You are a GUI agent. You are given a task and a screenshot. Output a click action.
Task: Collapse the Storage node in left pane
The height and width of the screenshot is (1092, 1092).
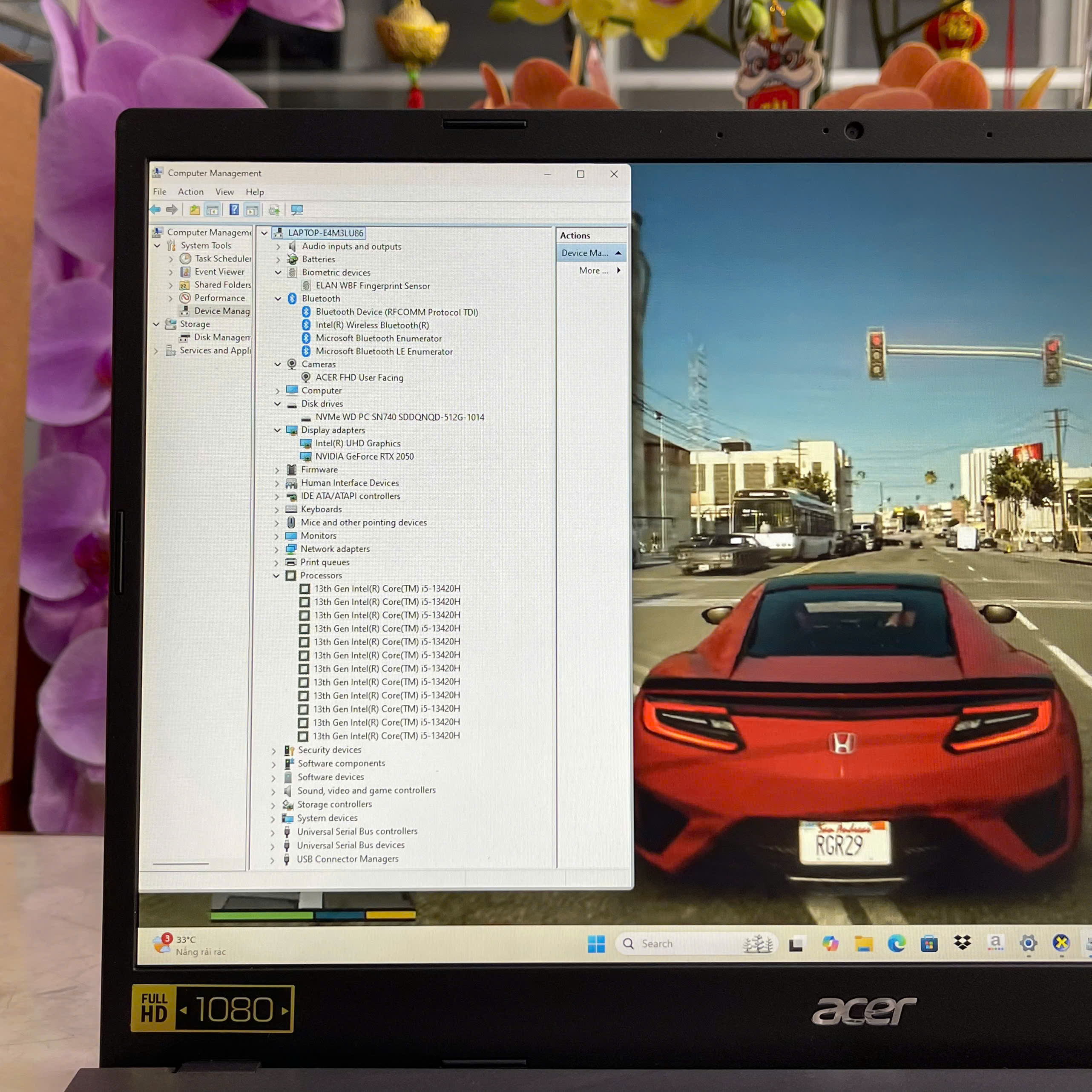tap(157, 324)
